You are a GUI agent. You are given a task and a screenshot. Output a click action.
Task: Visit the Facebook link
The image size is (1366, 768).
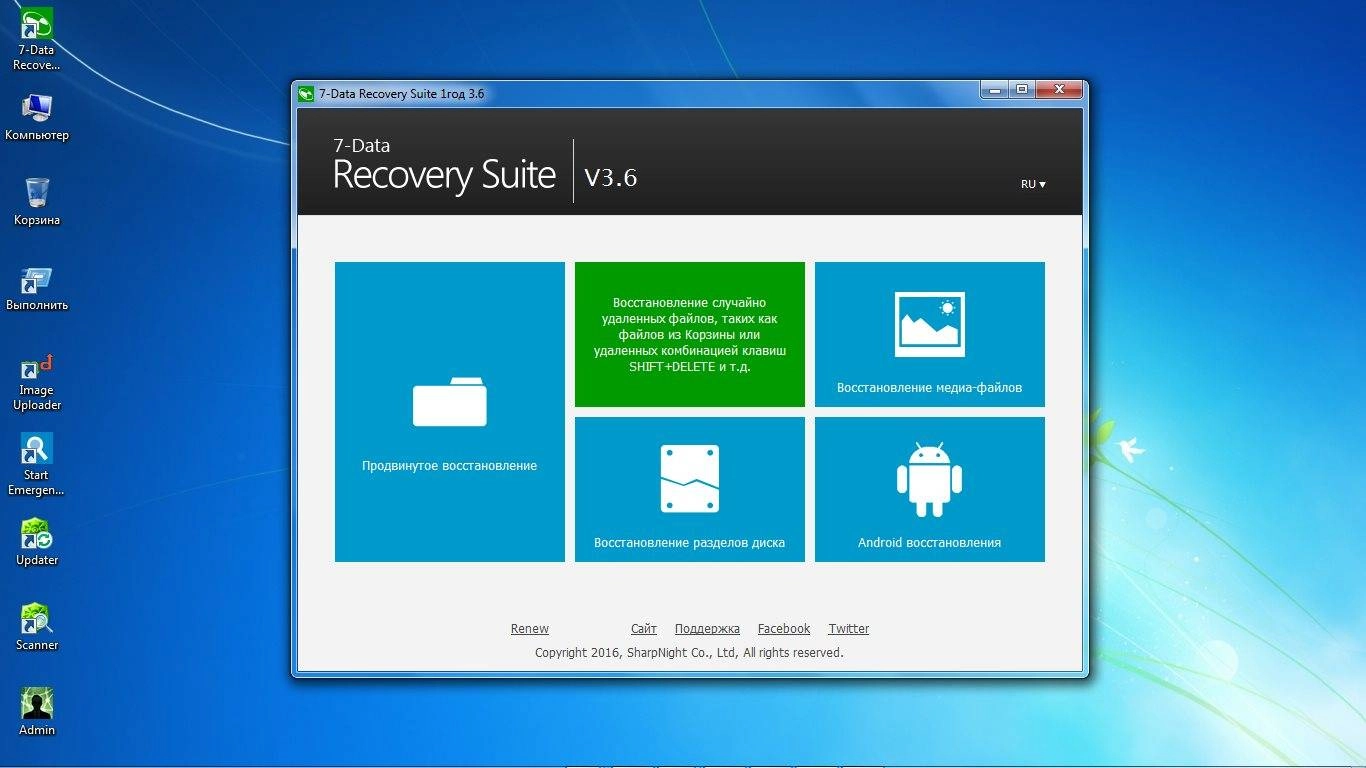(784, 629)
